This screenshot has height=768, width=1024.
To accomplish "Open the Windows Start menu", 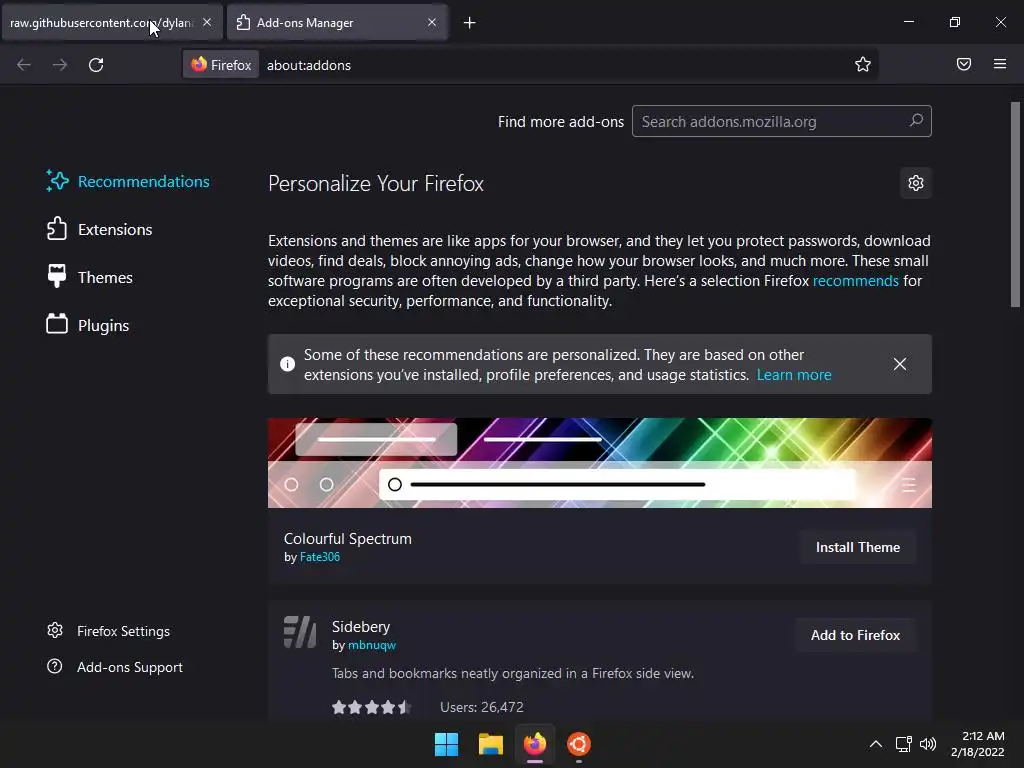I will click(x=447, y=744).
